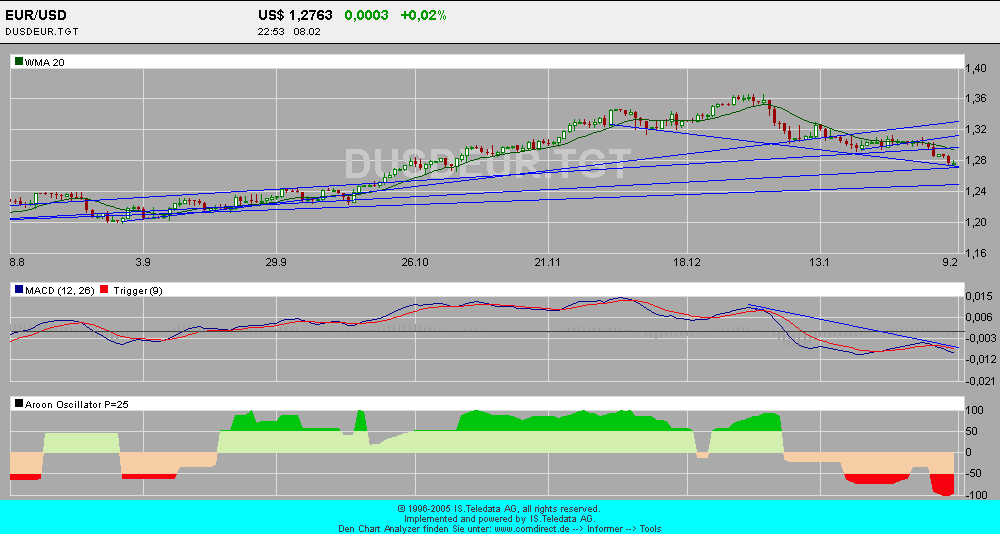Click the WMA 20 green legend swatch

19,62
